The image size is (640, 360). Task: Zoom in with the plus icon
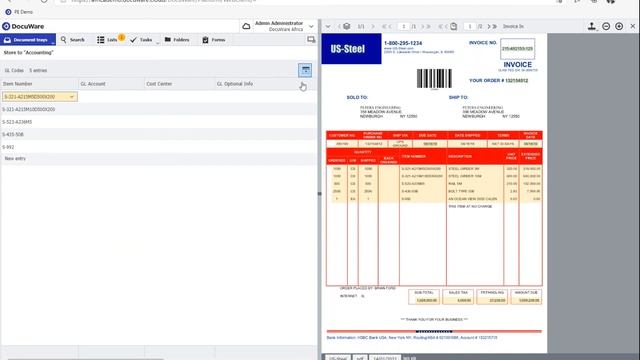pos(619,27)
